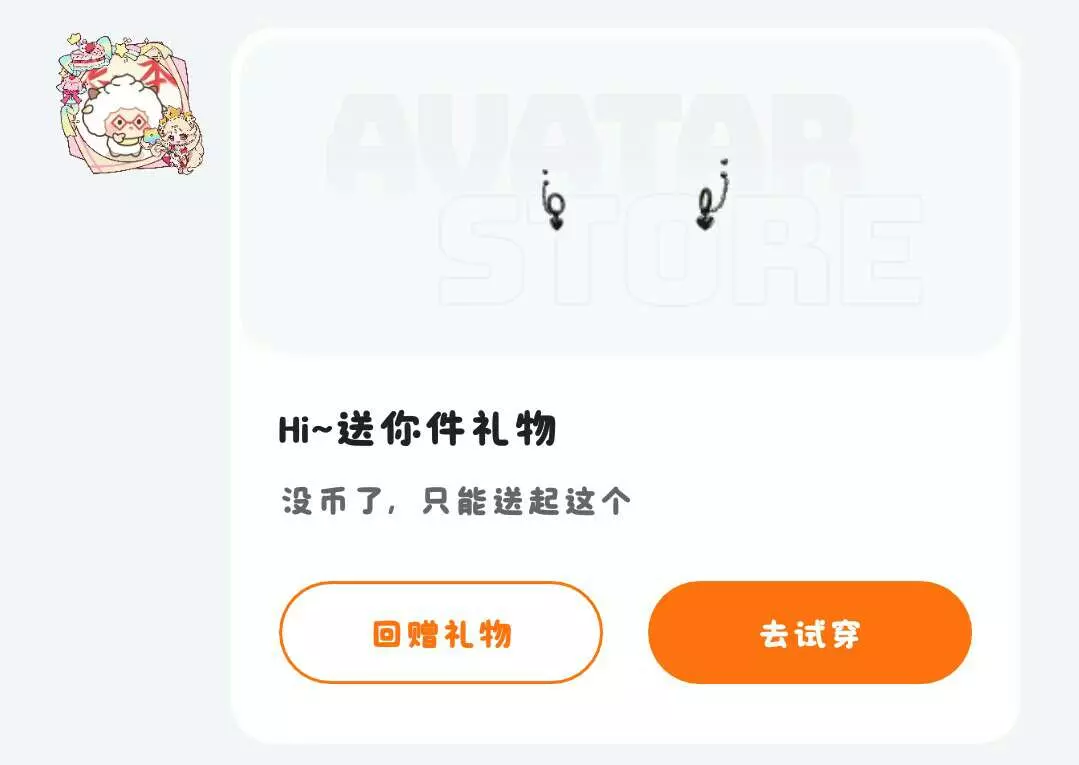The width and height of the screenshot is (1079, 765).
Task: Select the left black earring item
Action: click(x=553, y=200)
